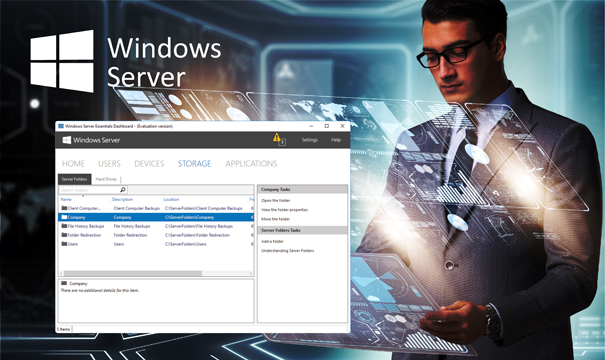Click the Folder Redirection folder icon
Image resolution: width=605 pixels, height=360 pixels.
coord(64,235)
